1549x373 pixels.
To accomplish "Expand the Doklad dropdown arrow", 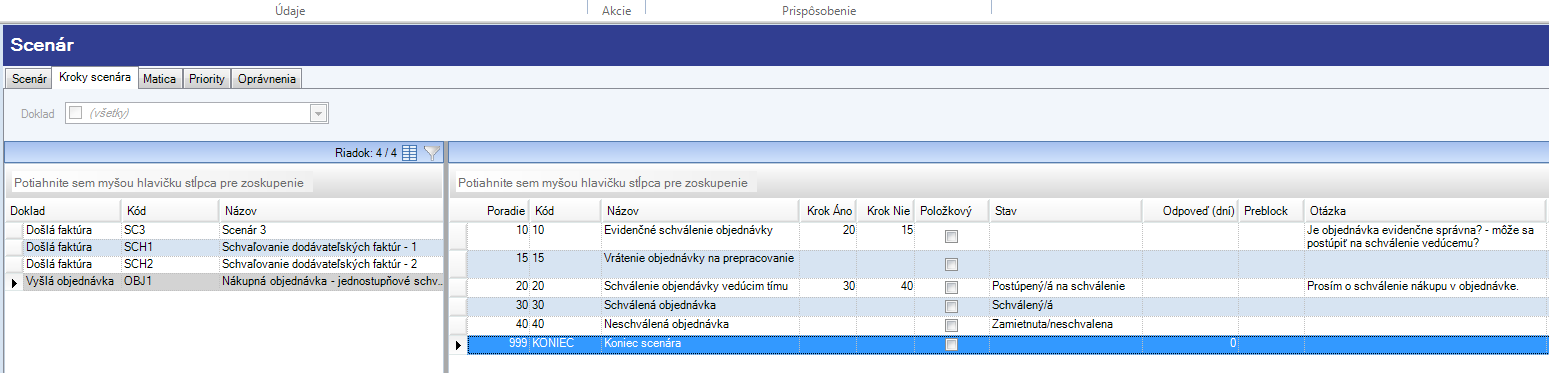I will coord(319,113).
